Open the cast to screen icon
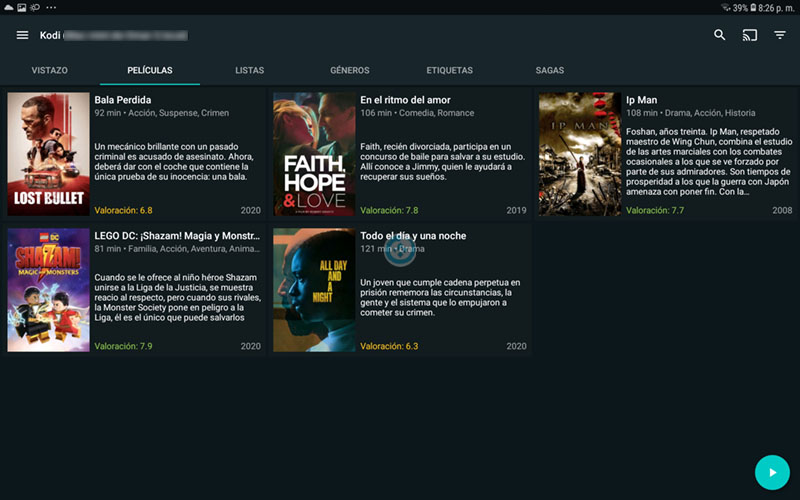Viewport: 800px width, 500px height. (x=750, y=35)
